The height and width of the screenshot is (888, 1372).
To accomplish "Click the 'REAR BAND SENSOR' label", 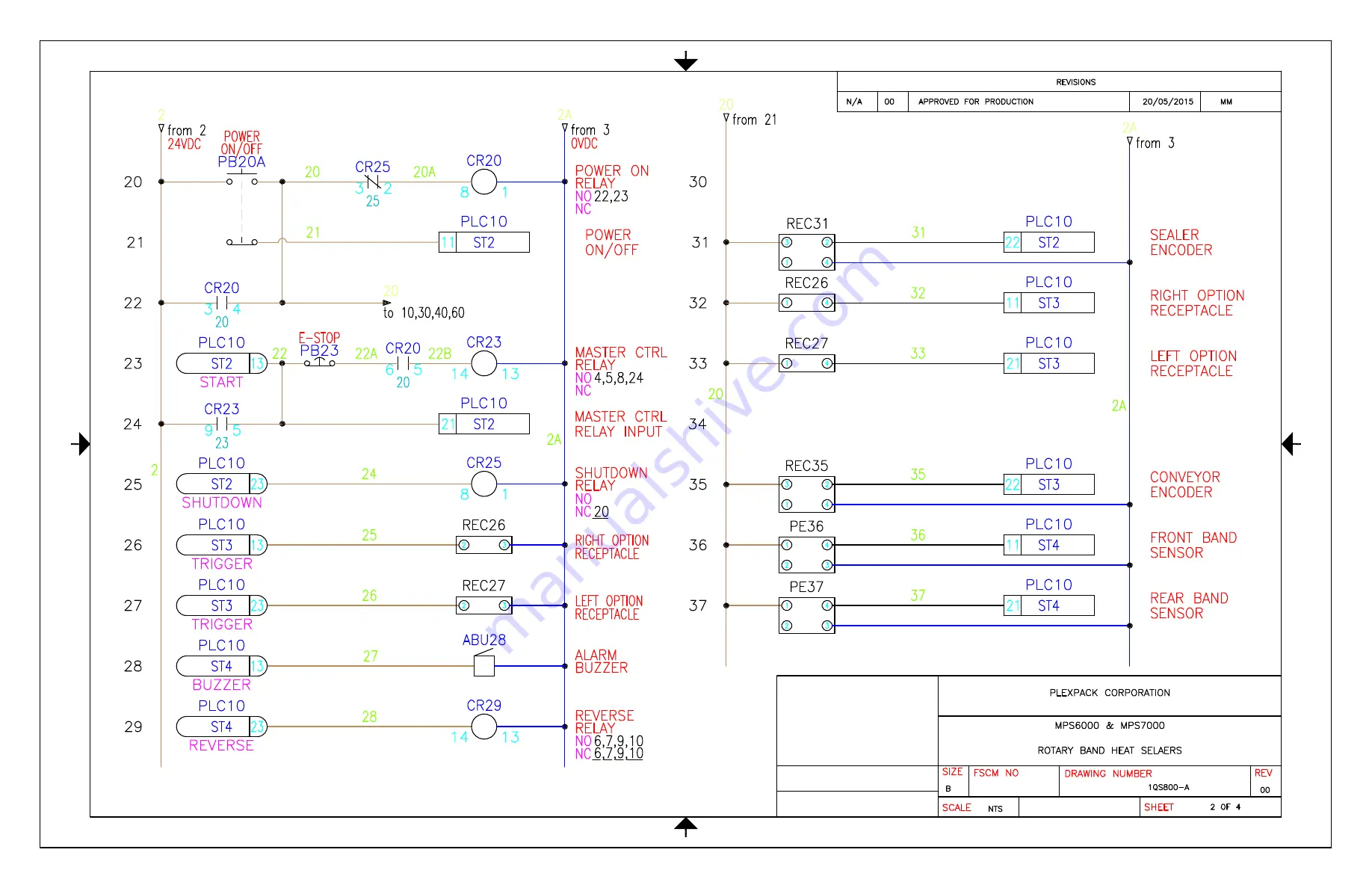I will 1189,605.
